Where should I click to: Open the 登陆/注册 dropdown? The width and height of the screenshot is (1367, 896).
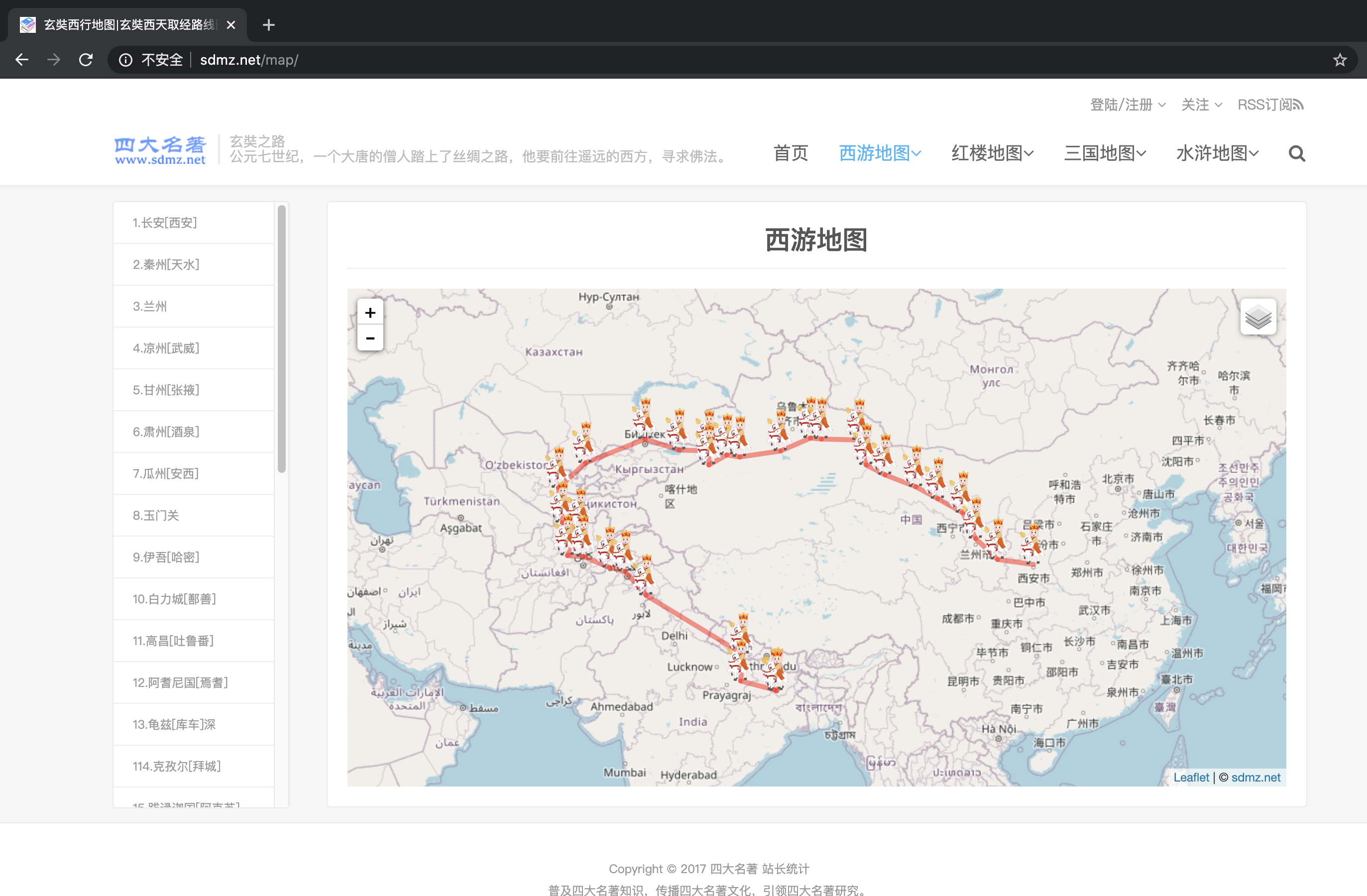pos(1128,105)
